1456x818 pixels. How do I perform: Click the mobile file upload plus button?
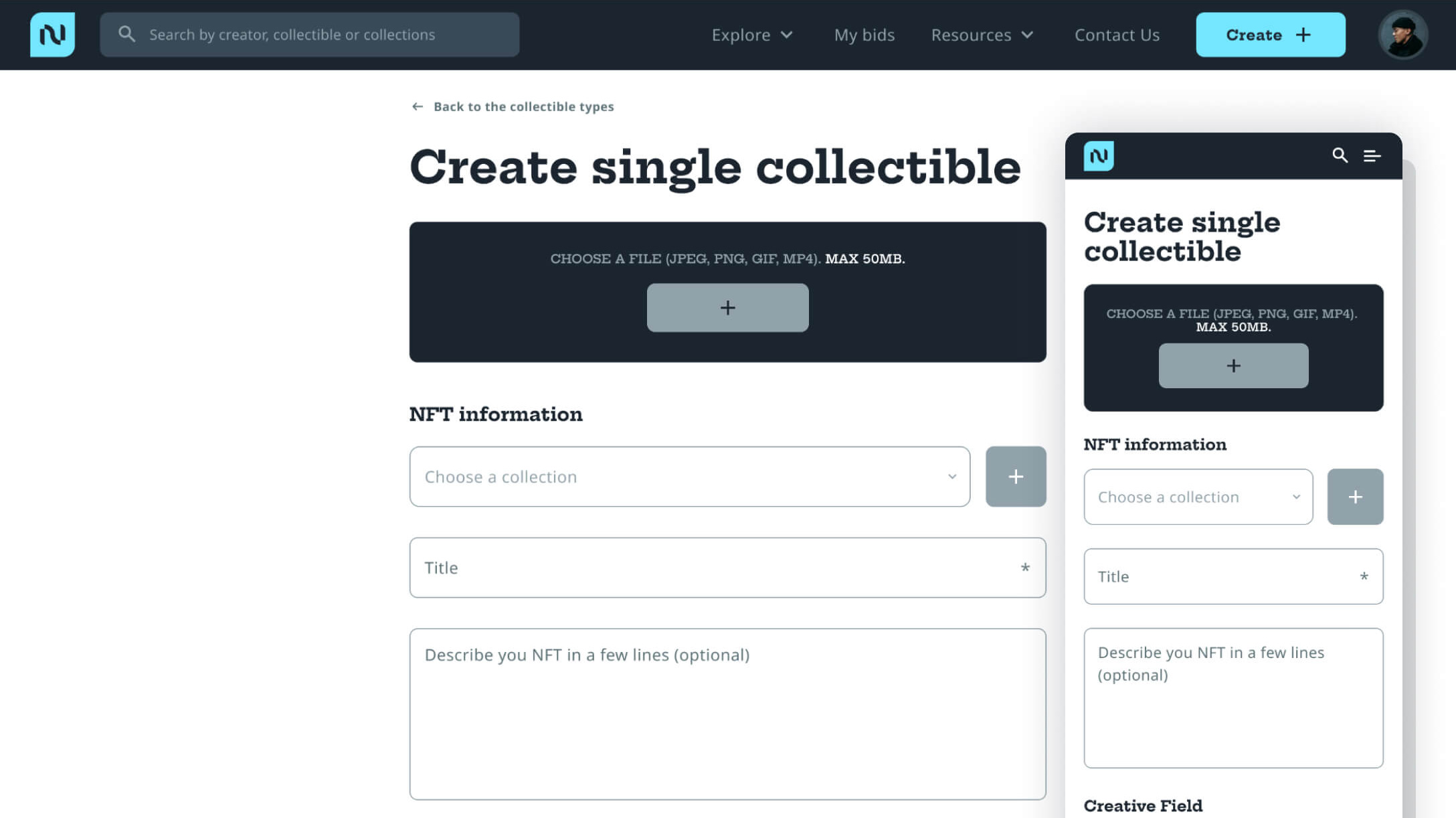pyautogui.click(x=1233, y=365)
